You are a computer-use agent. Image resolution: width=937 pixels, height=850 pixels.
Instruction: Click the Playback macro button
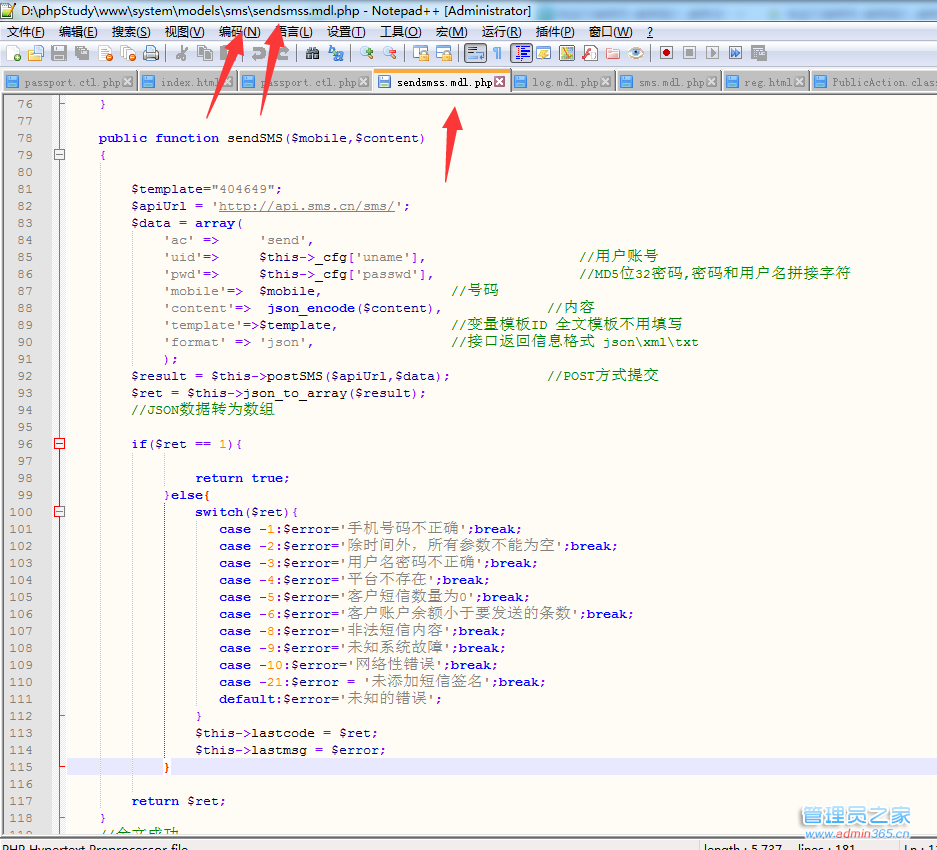click(712, 53)
